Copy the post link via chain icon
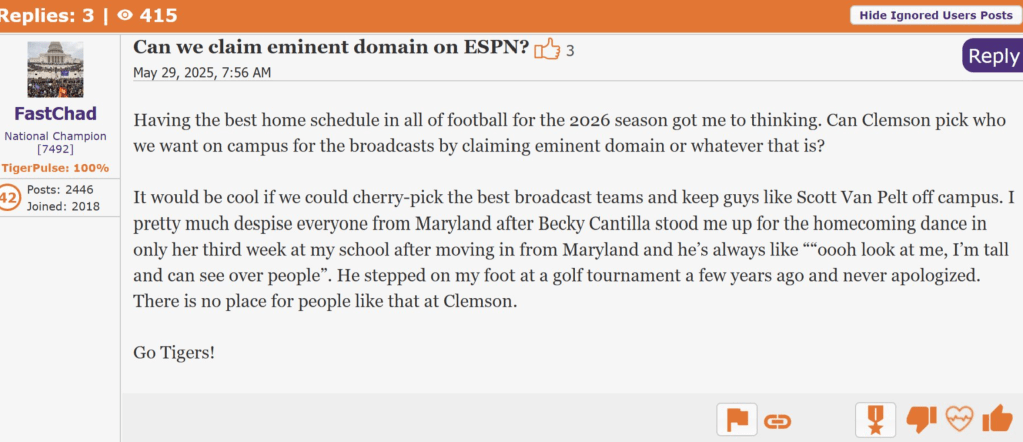 click(x=777, y=420)
